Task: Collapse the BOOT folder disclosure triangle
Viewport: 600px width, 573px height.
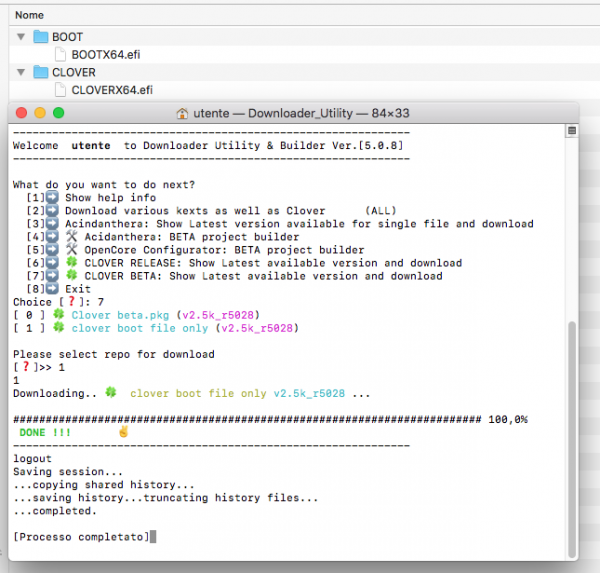Action: (21, 37)
